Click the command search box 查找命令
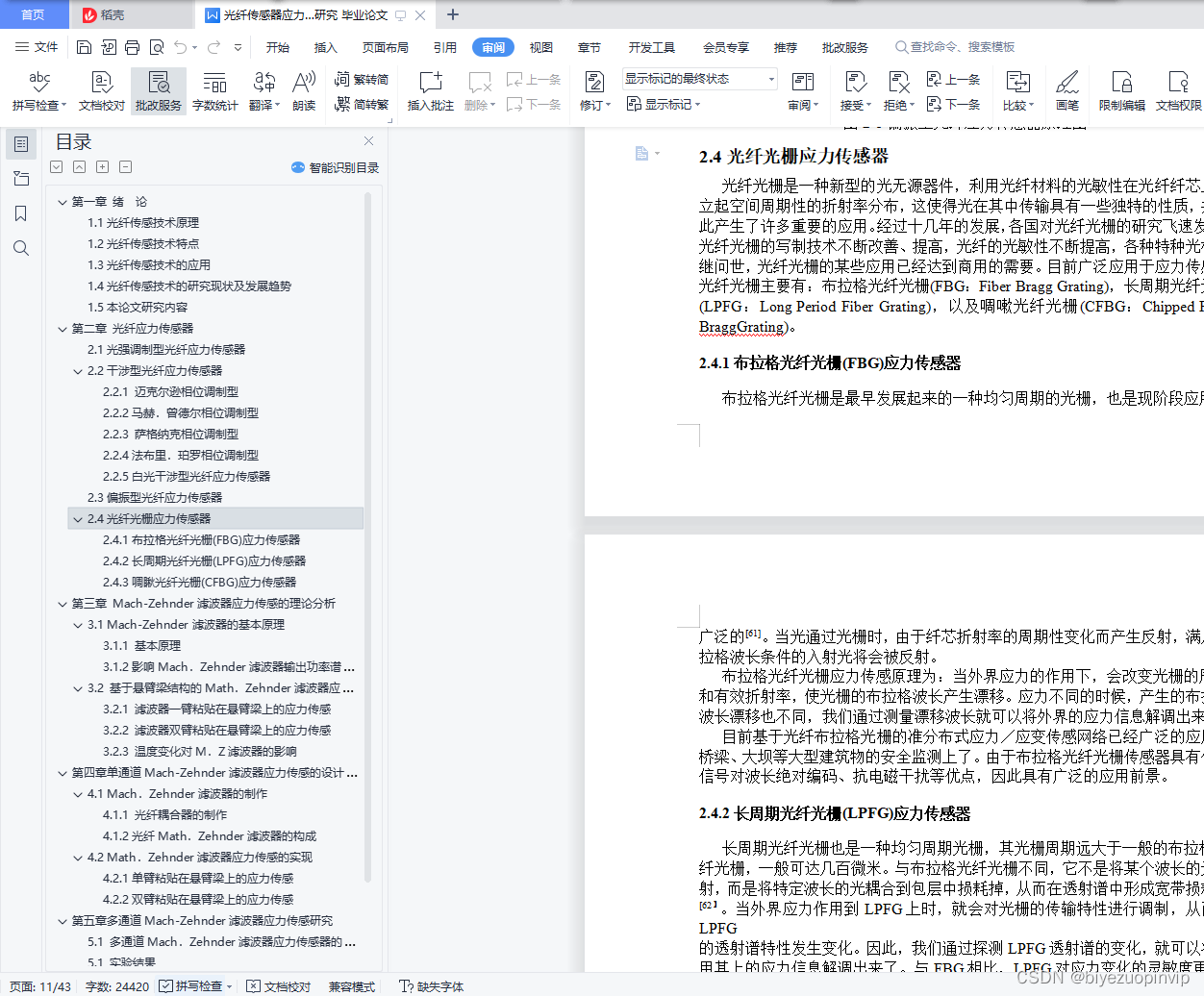Screen dimensions: 1204x996 coord(955,47)
